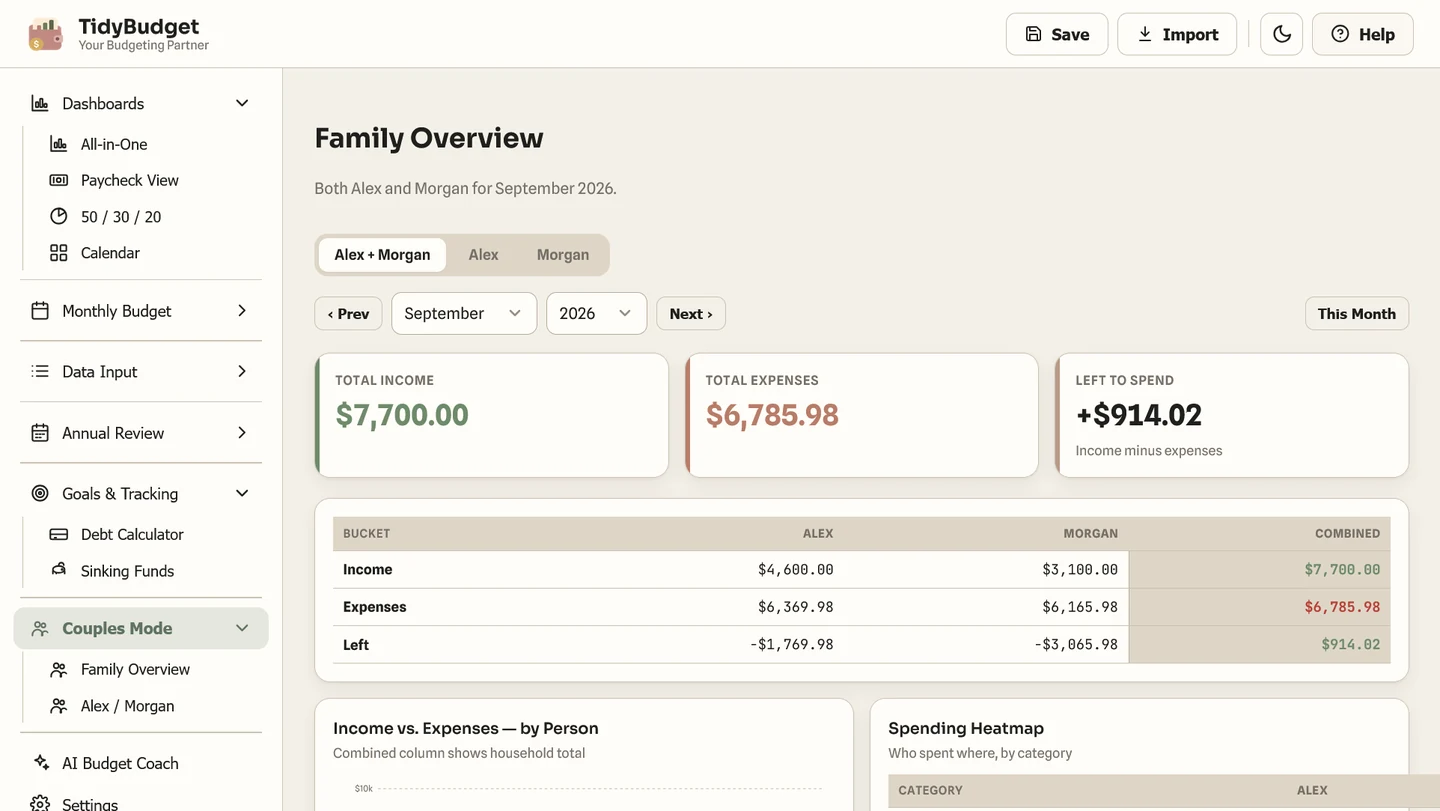Select the Alex + Morgan view tab
Viewport: 1440px width, 811px height.
382,255
